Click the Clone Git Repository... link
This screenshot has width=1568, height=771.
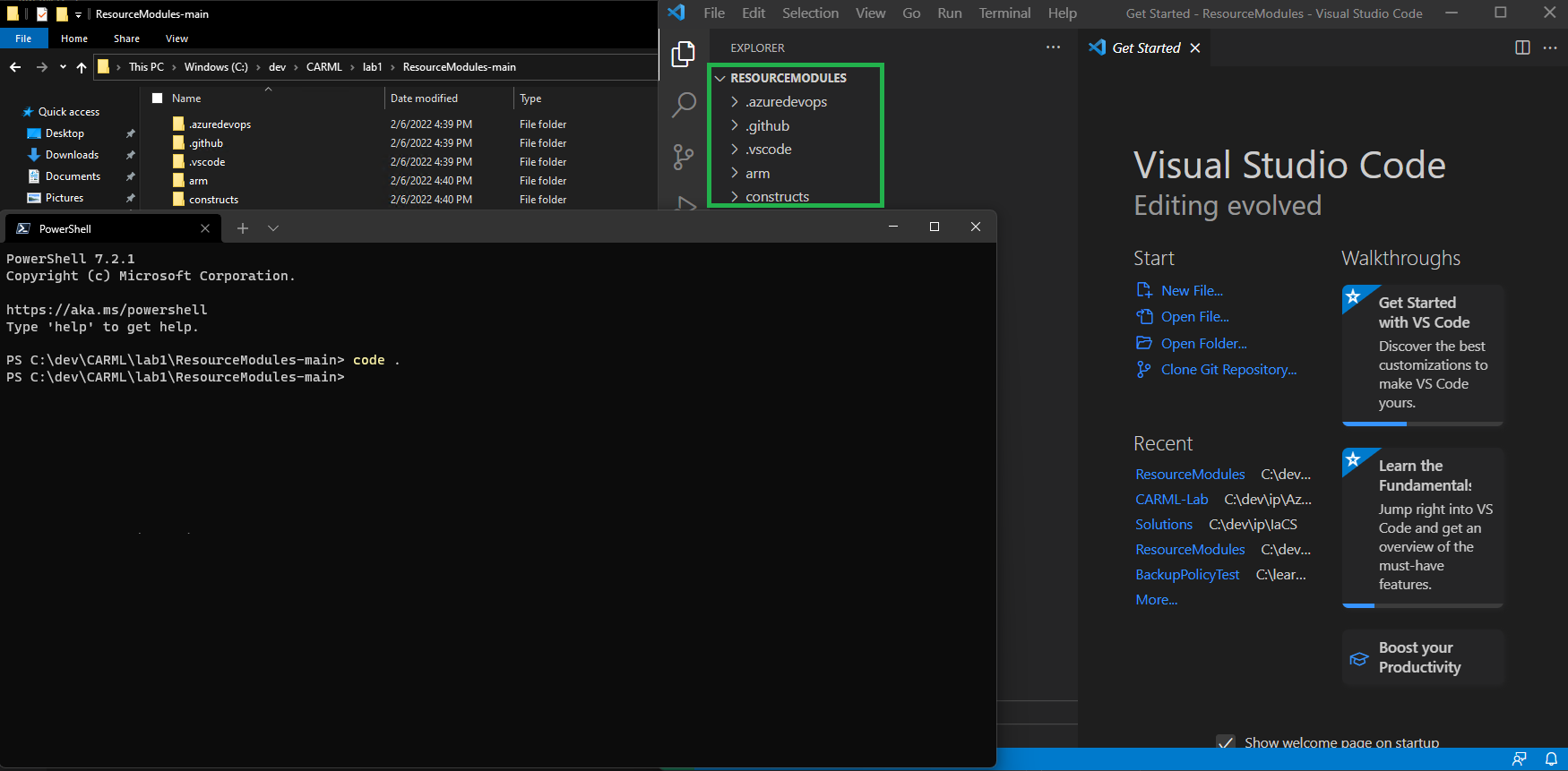pyautogui.click(x=1228, y=369)
